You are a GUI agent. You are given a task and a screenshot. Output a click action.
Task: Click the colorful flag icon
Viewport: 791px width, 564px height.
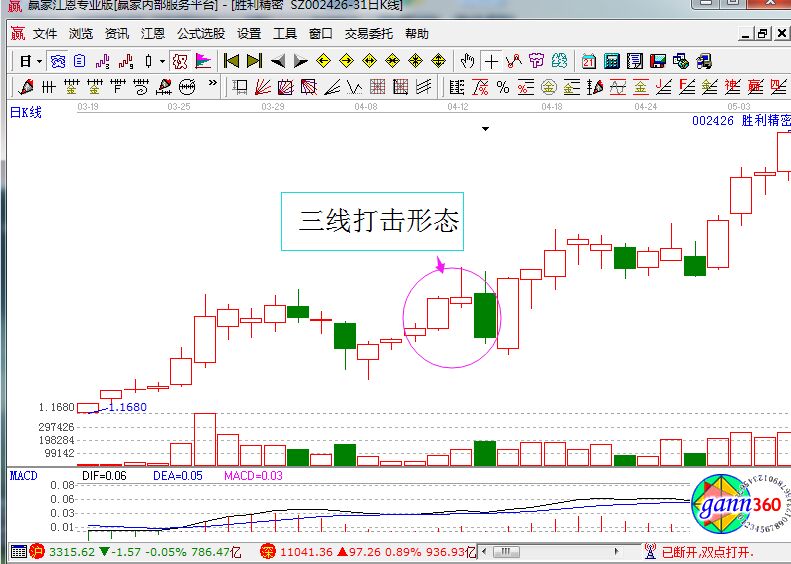[203, 61]
